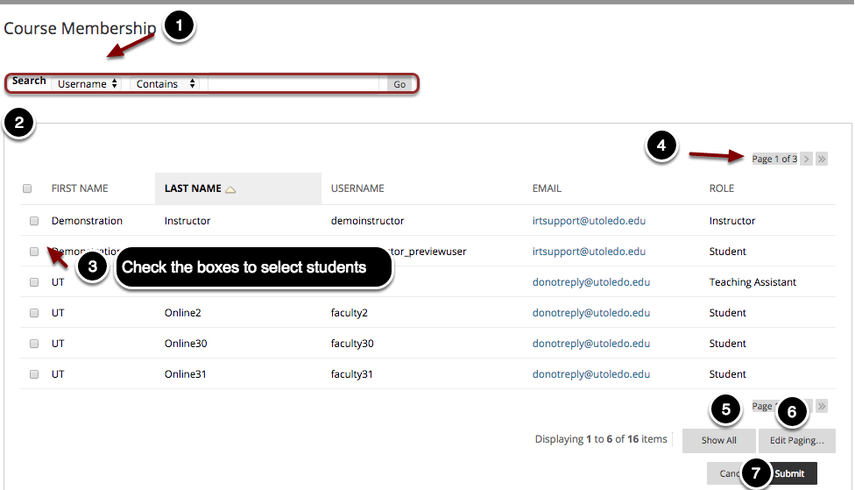This screenshot has height=490, width=855.
Task: Select the 'faculty30' username cell
Action: pyautogui.click(x=352, y=343)
